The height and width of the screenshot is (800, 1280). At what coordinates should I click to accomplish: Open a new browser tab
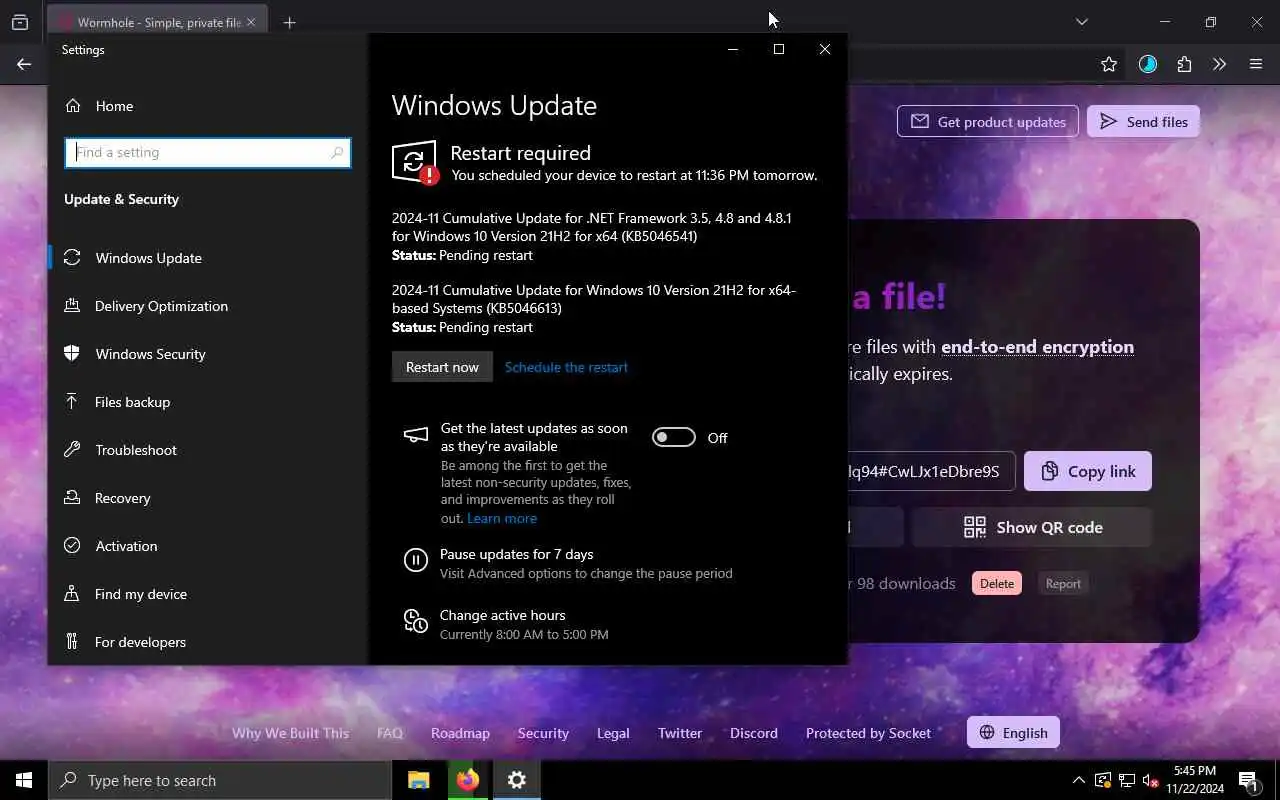coord(289,22)
